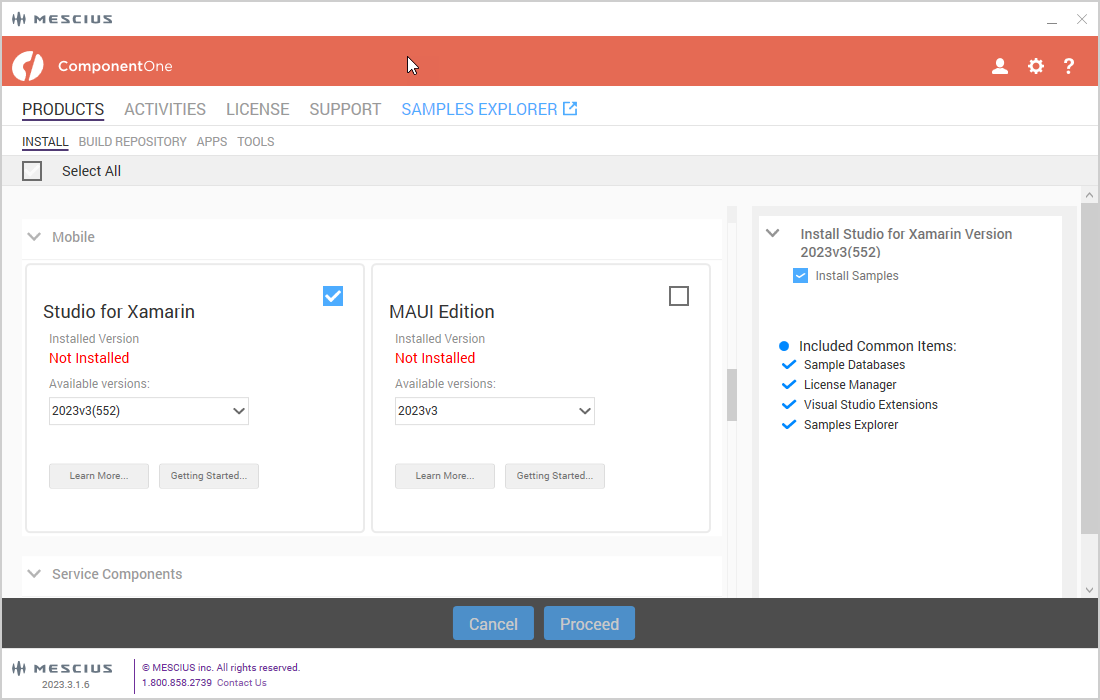Switch to the LICENSE tab
This screenshot has height=700, width=1100.
257,110
